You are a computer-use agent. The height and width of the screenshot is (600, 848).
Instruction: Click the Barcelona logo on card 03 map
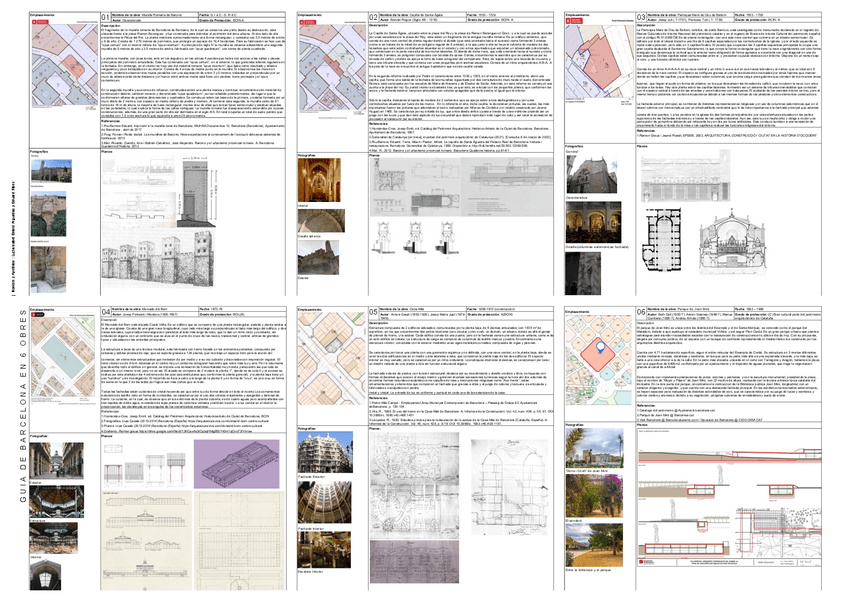click(x=574, y=21)
